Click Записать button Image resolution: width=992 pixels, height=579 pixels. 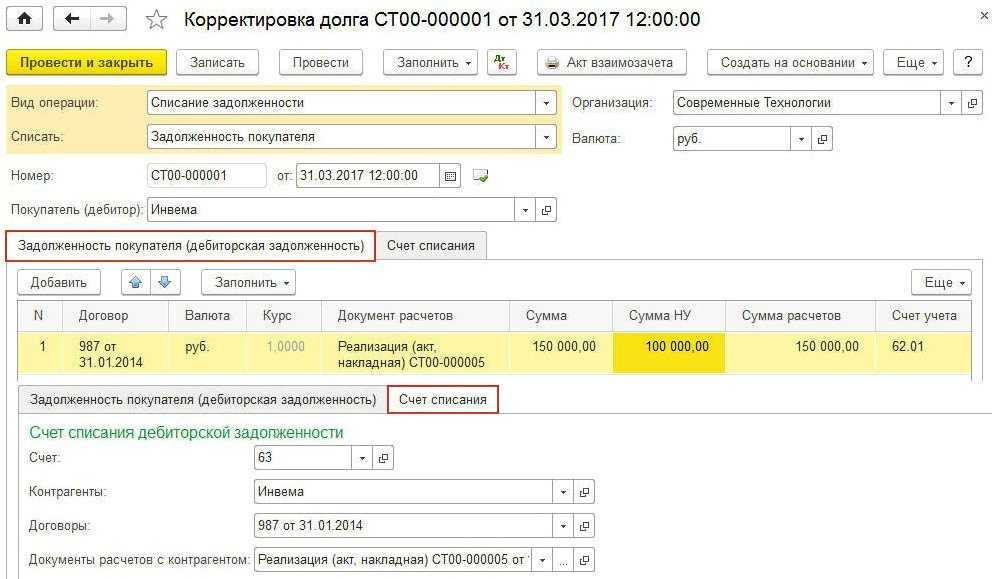point(217,63)
